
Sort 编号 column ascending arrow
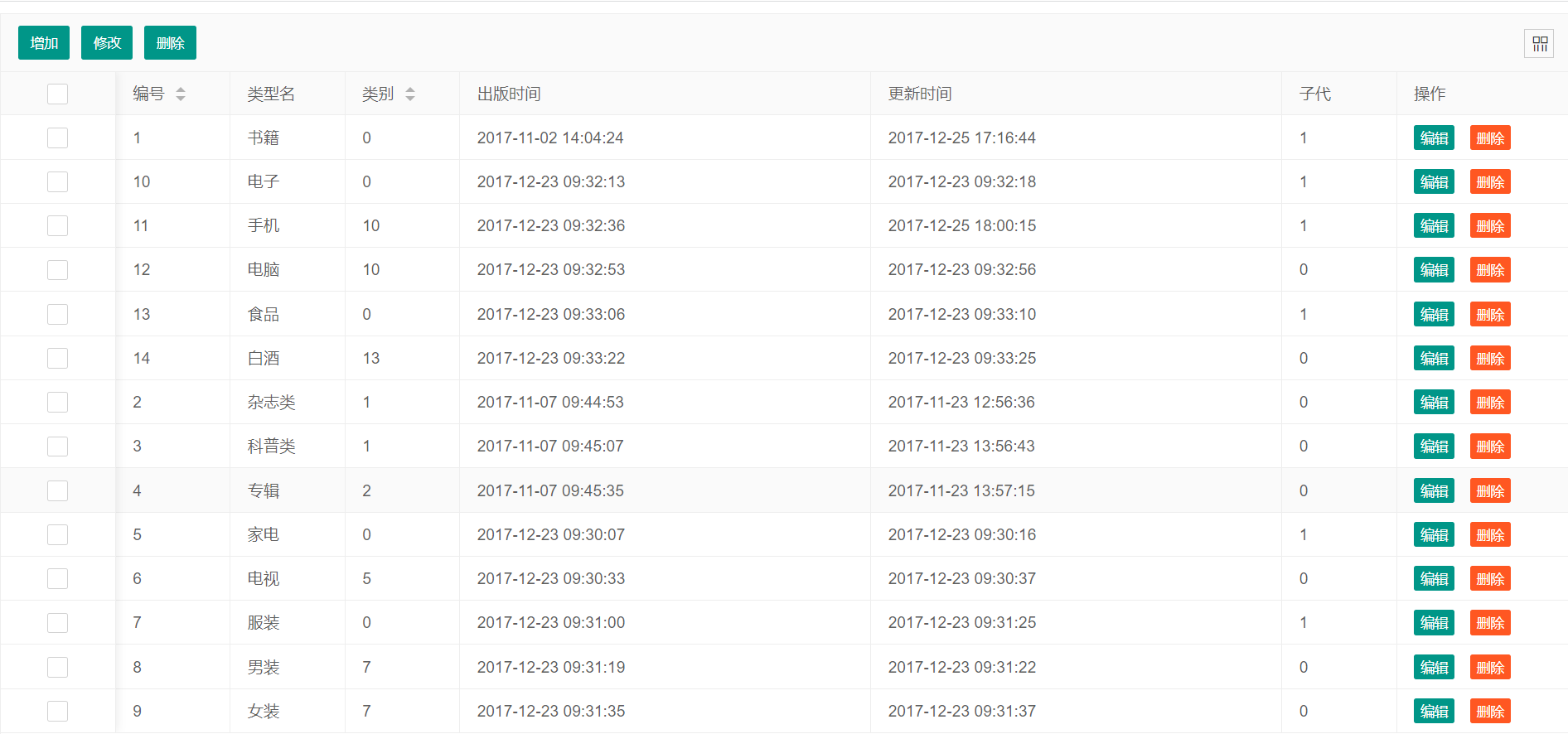[x=181, y=89]
